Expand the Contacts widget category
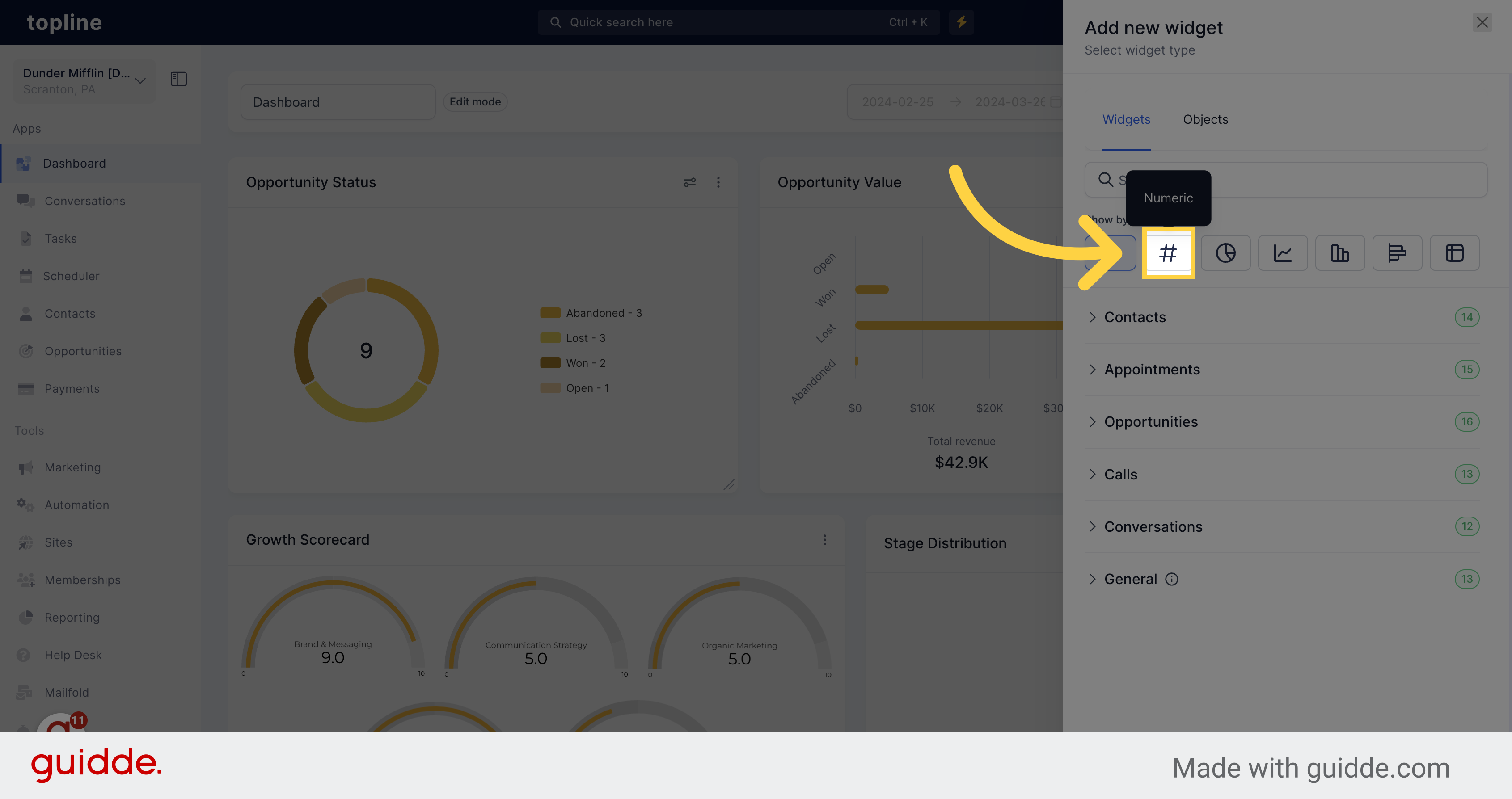The height and width of the screenshot is (799, 1512). click(x=1283, y=317)
